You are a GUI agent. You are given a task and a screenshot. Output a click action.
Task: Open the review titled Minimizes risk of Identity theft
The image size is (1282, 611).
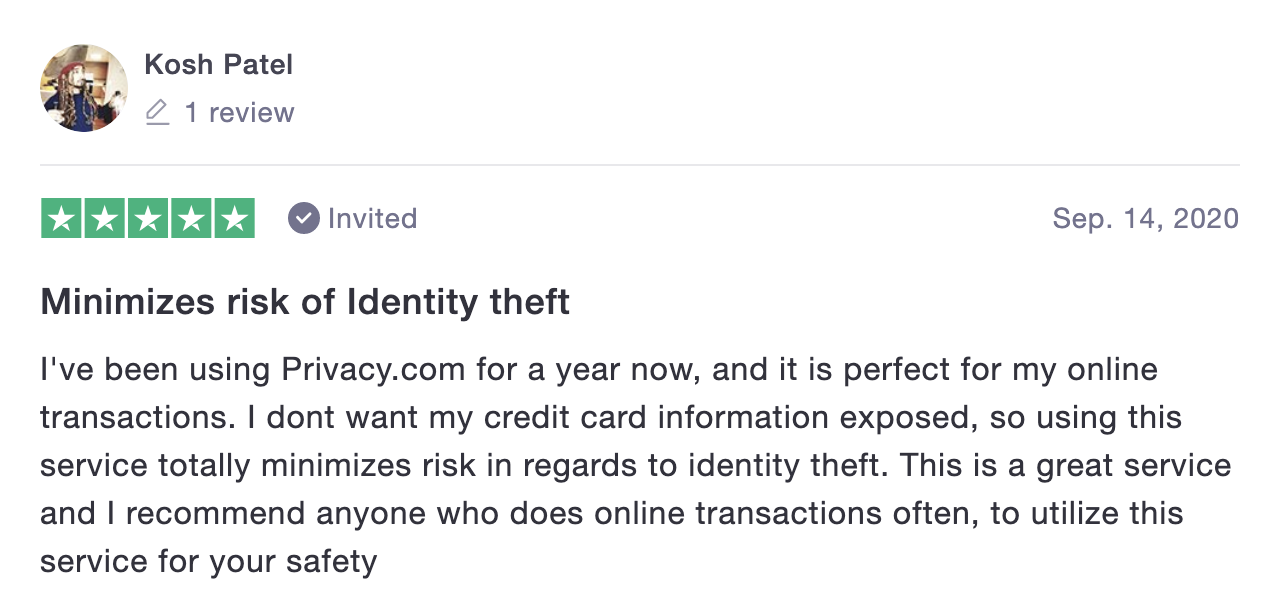pos(305,301)
